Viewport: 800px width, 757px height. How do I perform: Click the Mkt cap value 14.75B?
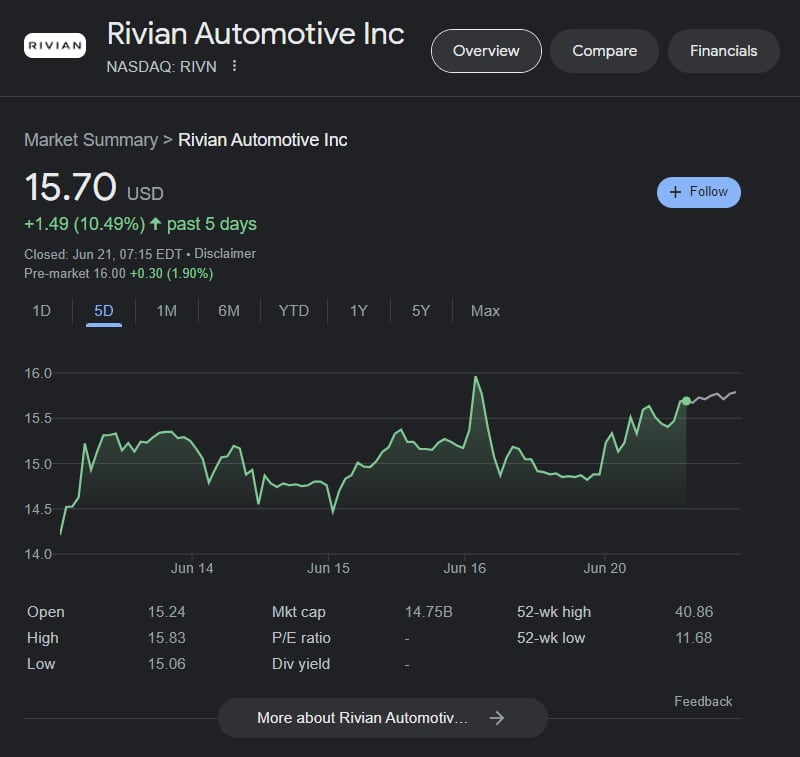coord(429,612)
